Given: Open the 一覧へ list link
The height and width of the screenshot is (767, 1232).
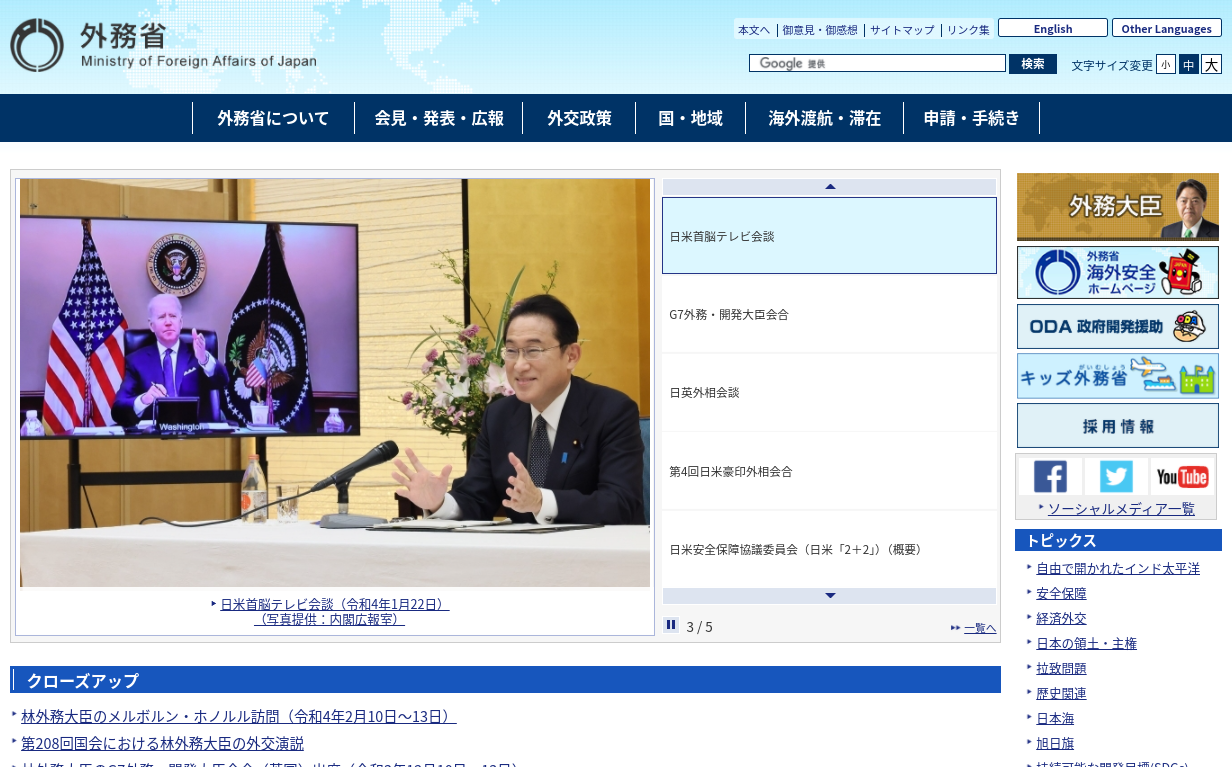Looking at the screenshot, I should (980, 628).
